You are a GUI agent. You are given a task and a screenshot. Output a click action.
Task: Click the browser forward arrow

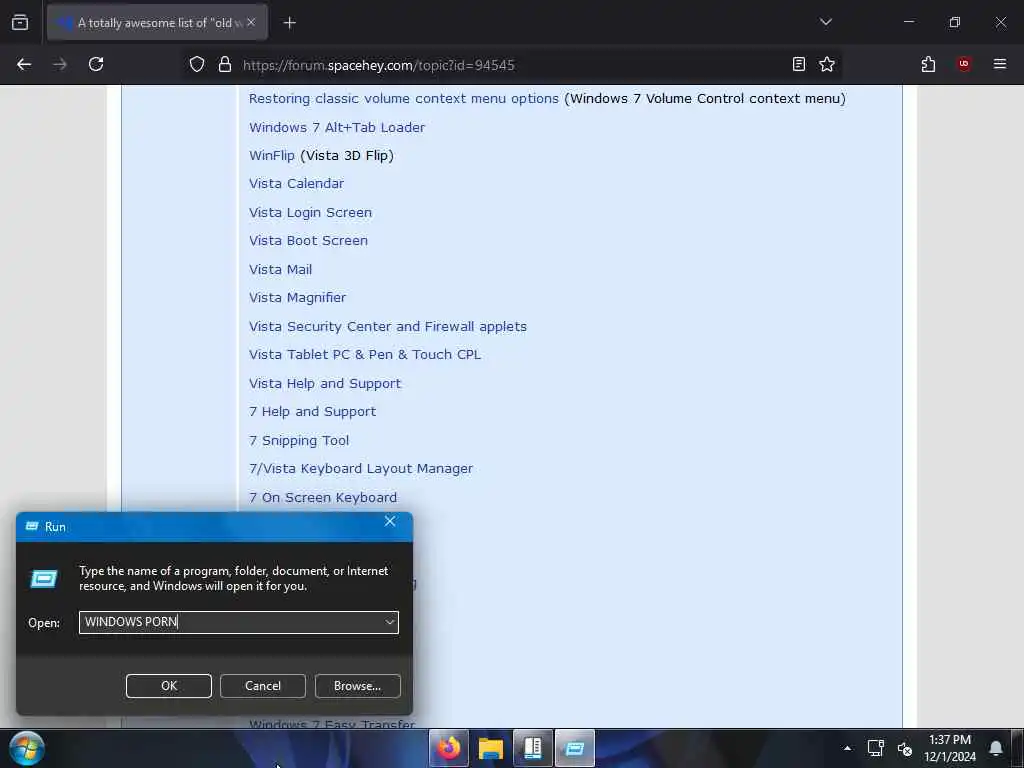click(60, 65)
